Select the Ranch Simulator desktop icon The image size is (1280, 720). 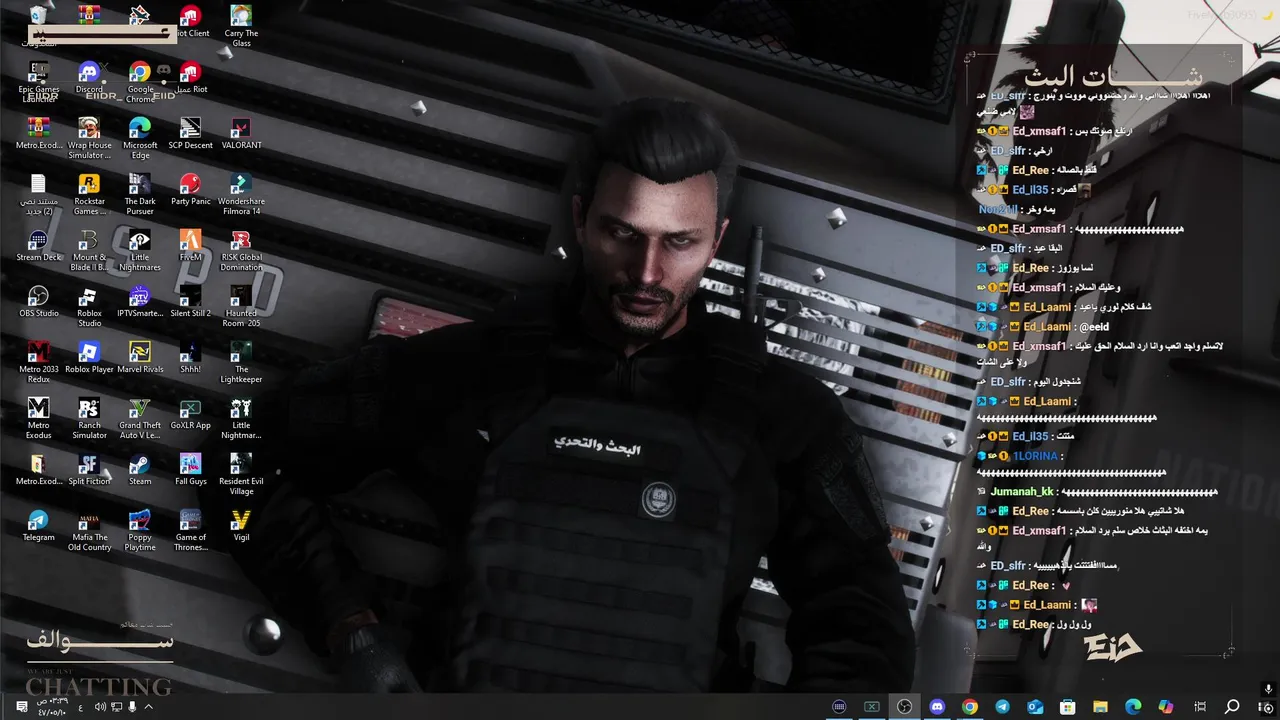pyautogui.click(x=89, y=418)
